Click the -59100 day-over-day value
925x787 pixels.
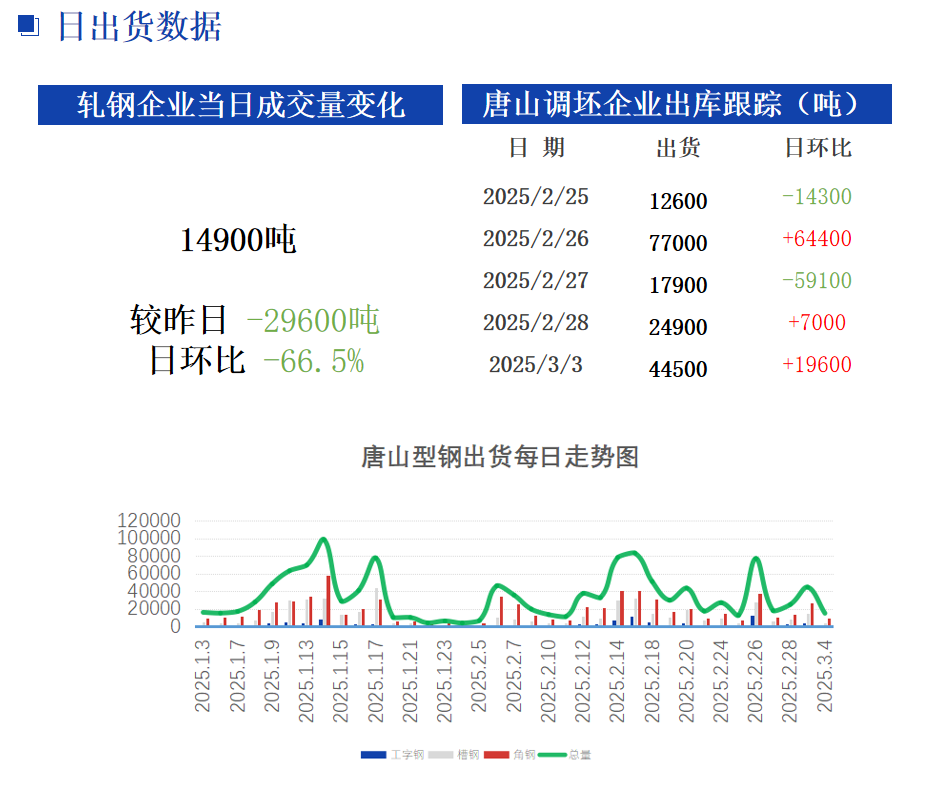(817, 281)
